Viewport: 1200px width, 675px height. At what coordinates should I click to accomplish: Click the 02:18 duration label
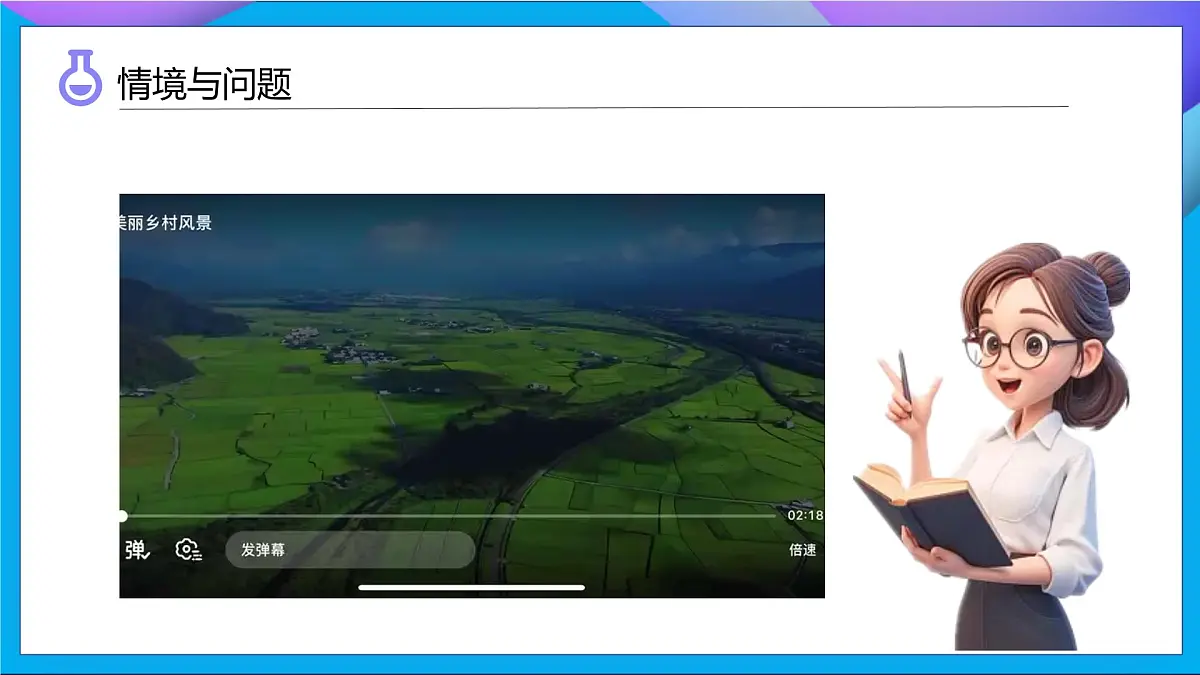tap(804, 515)
